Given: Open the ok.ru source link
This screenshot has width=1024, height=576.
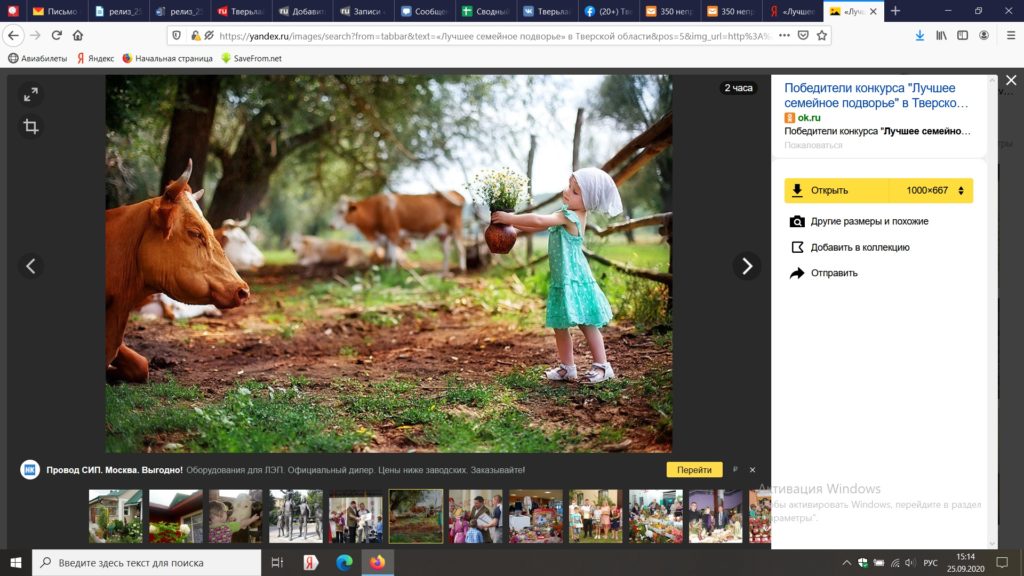Looking at the screenshot, I should tap(808, 118).
